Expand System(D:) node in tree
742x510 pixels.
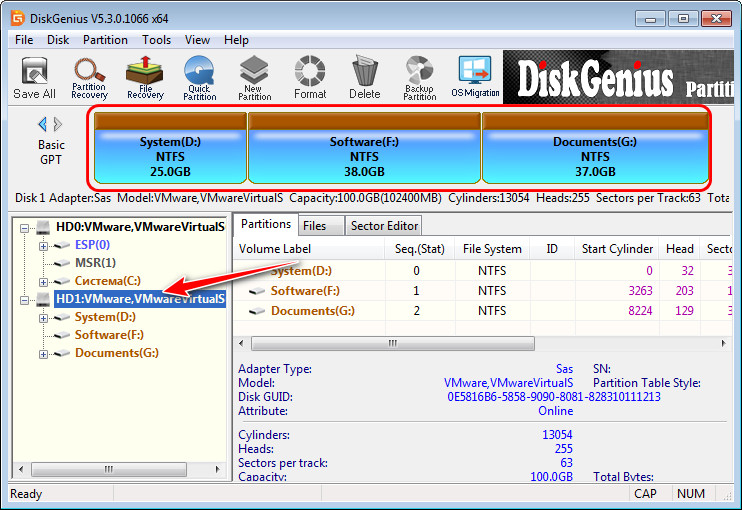43,318
